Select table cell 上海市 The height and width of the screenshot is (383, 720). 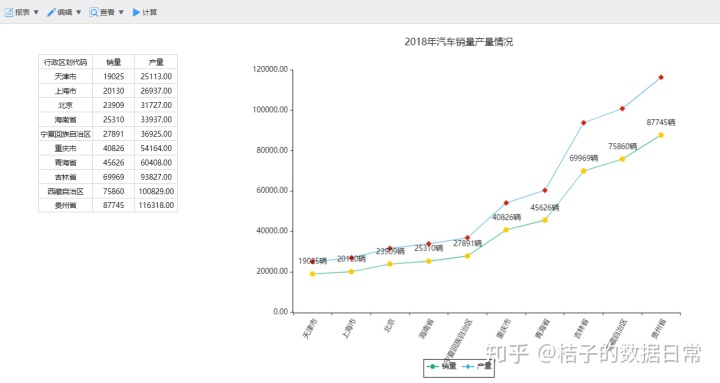click(x=65, y=91)
